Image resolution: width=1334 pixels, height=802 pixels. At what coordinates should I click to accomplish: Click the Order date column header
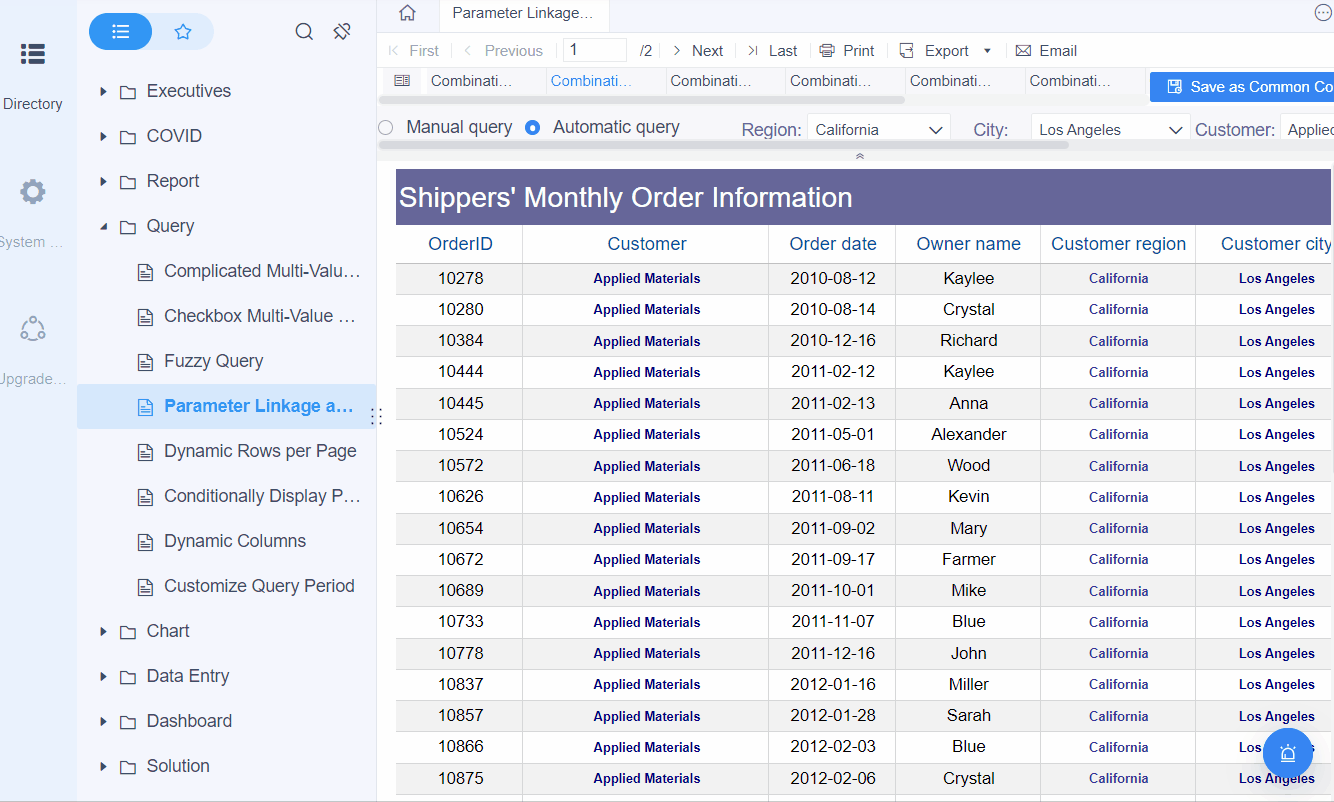click(833, 244)
